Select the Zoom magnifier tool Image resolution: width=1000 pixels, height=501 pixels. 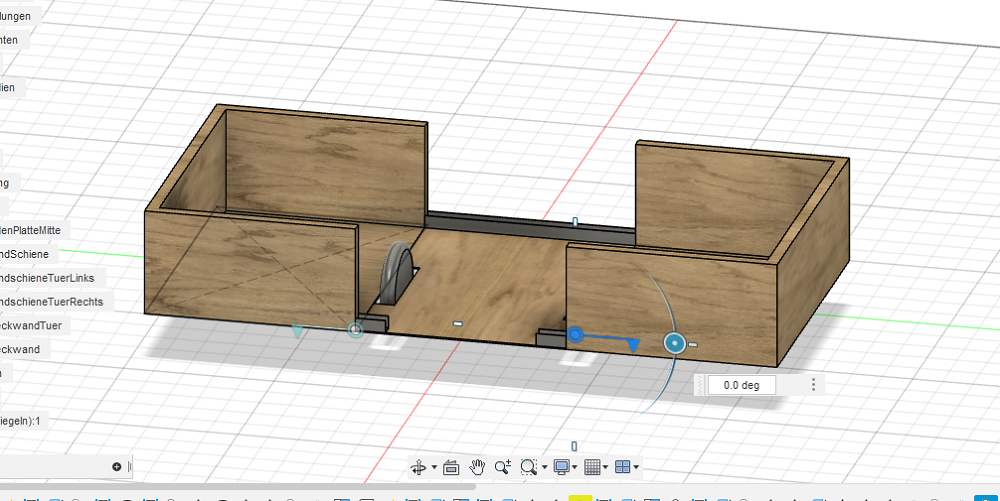point(502,467)
